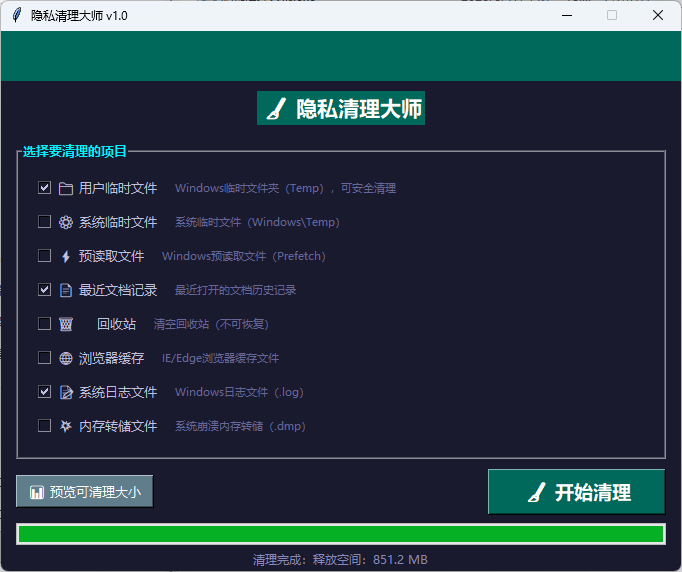This screenshot has width=682, height=572.
Task: Click the broom icon in the 隐私清理大师 header
Action: (276, 108)
